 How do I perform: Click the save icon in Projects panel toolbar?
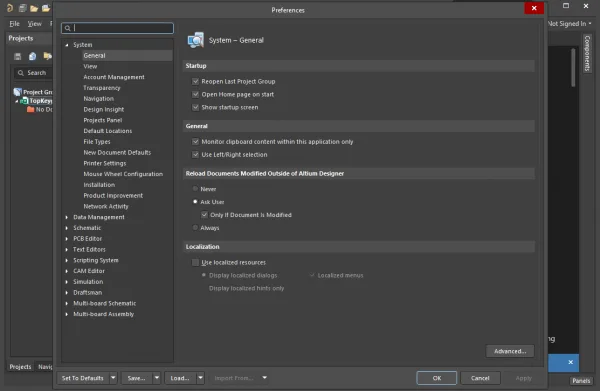pos(18,57)
